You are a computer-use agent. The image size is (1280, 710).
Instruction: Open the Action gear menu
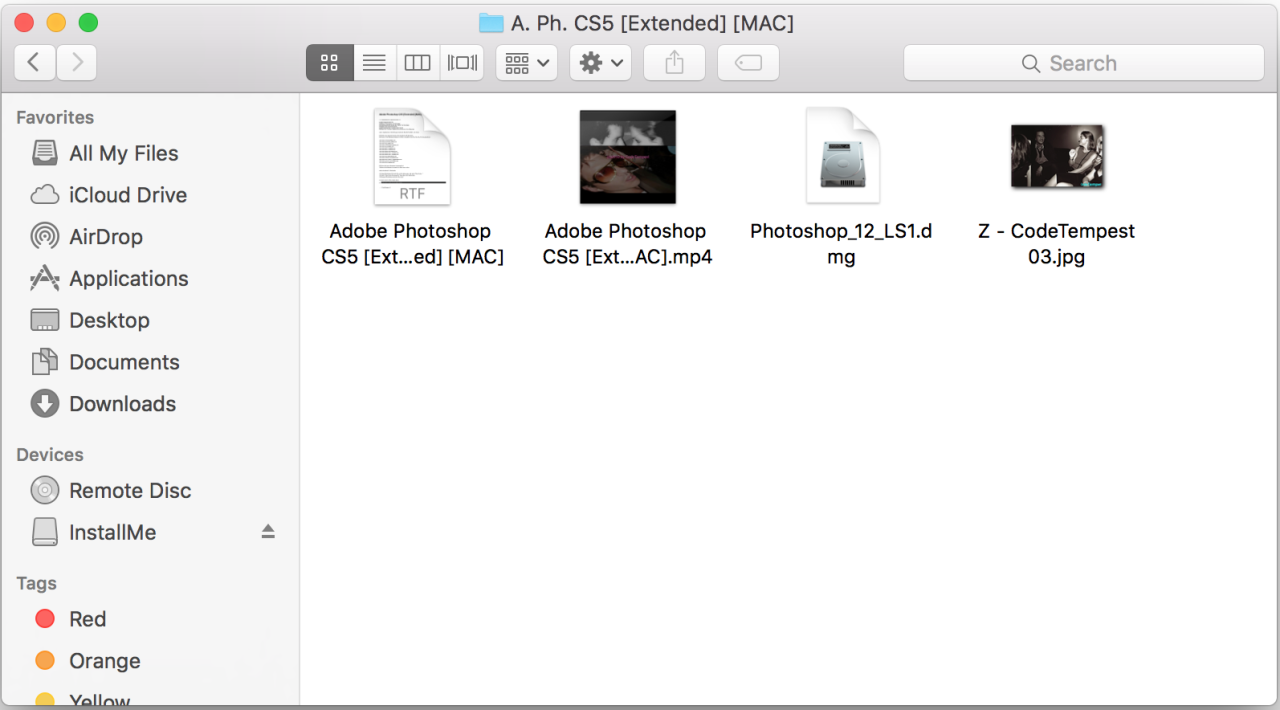(601, 63)
